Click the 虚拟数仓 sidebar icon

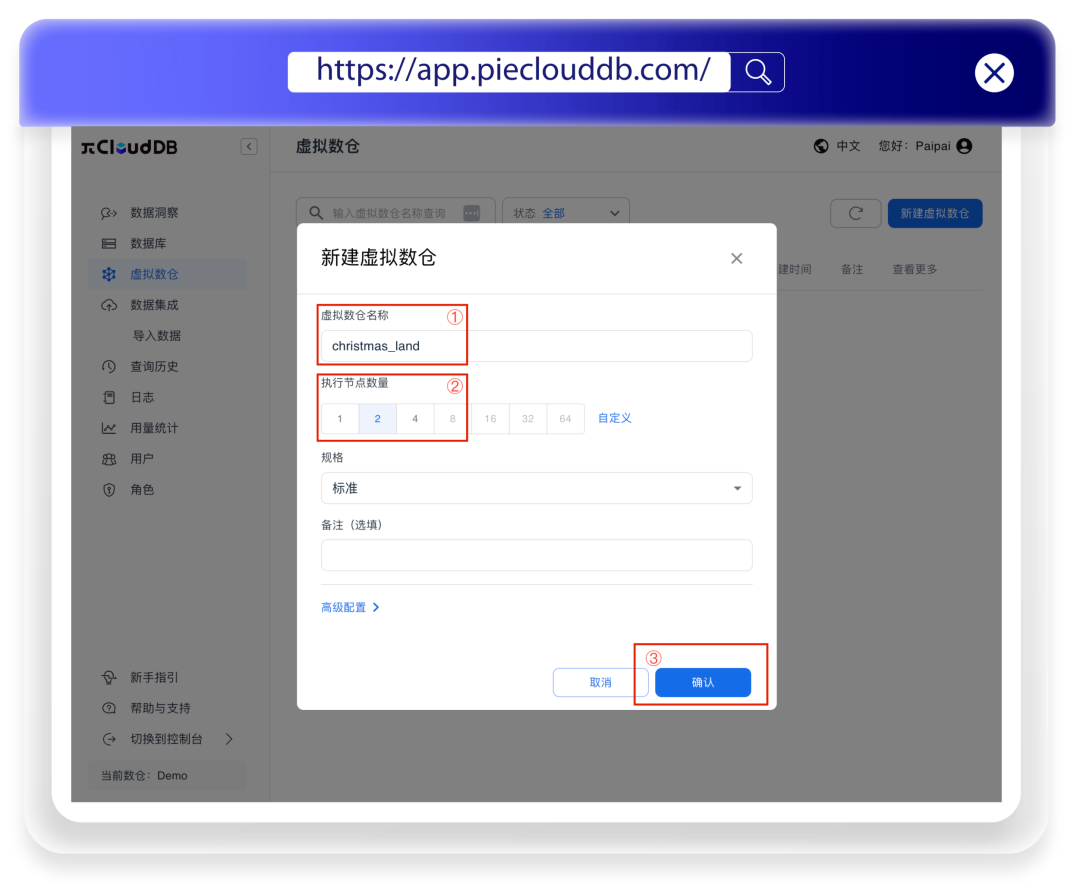coord(109,274)
